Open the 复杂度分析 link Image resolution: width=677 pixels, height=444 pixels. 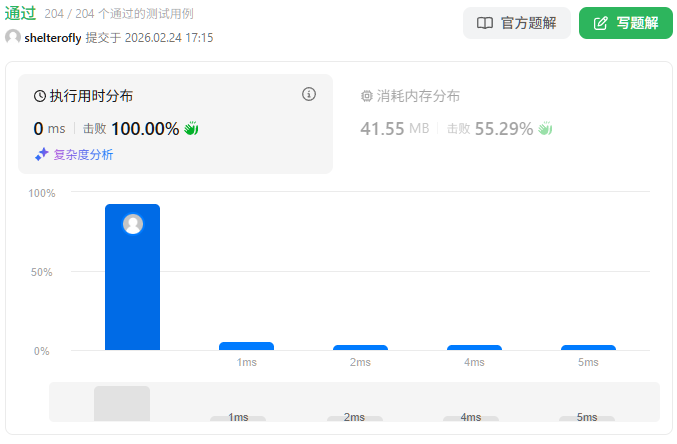click(83, 154)
